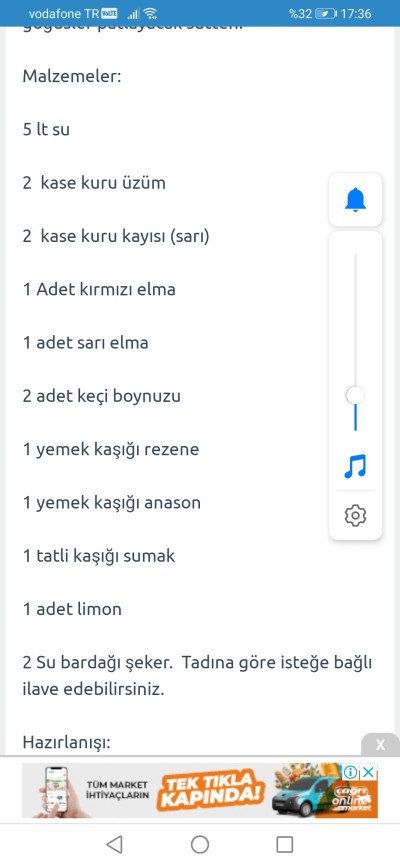Tap the Hazırlanışı heading text

pyautogui.click(x=67, y=743)
